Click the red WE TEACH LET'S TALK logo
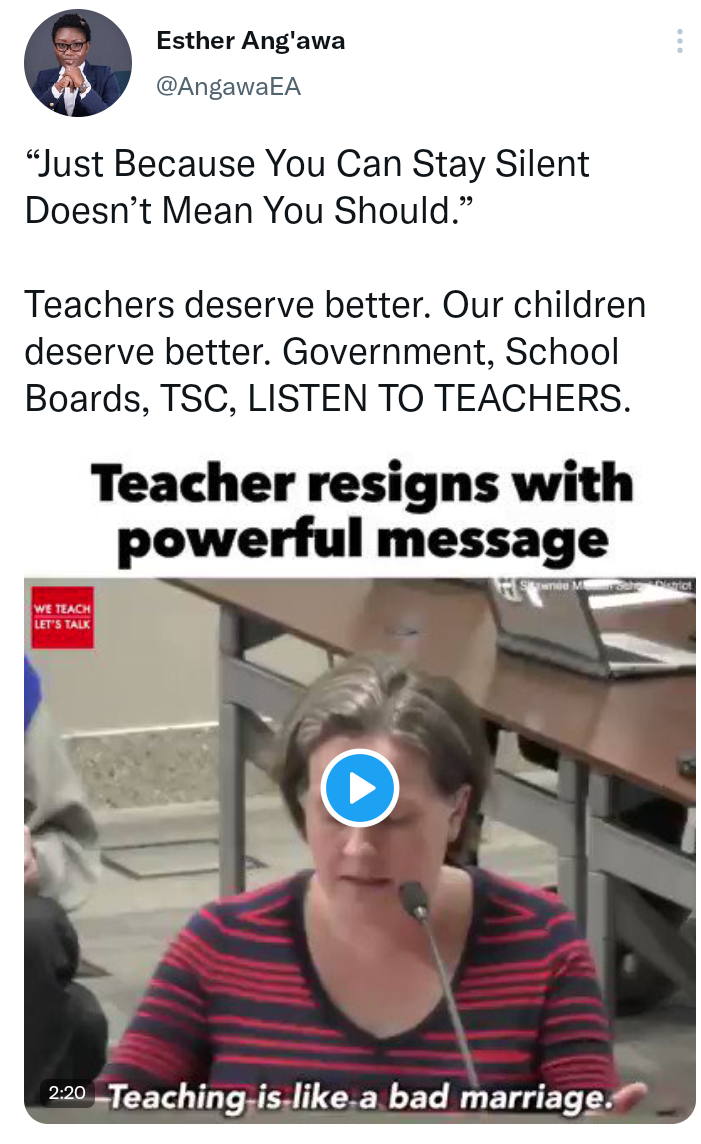Screen dimensions: 701x1144 [x=62, y=617]
